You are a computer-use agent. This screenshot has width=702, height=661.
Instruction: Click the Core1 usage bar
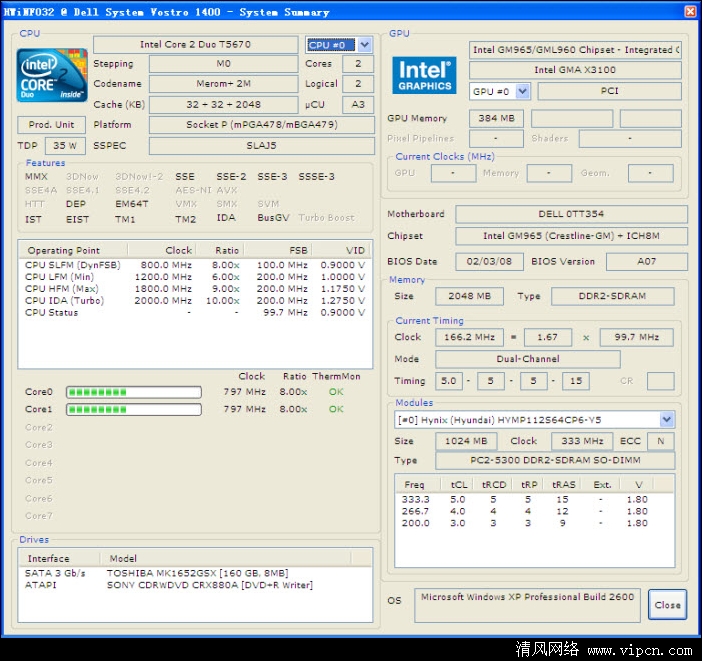pyautogui.click(x=133, y=409)
